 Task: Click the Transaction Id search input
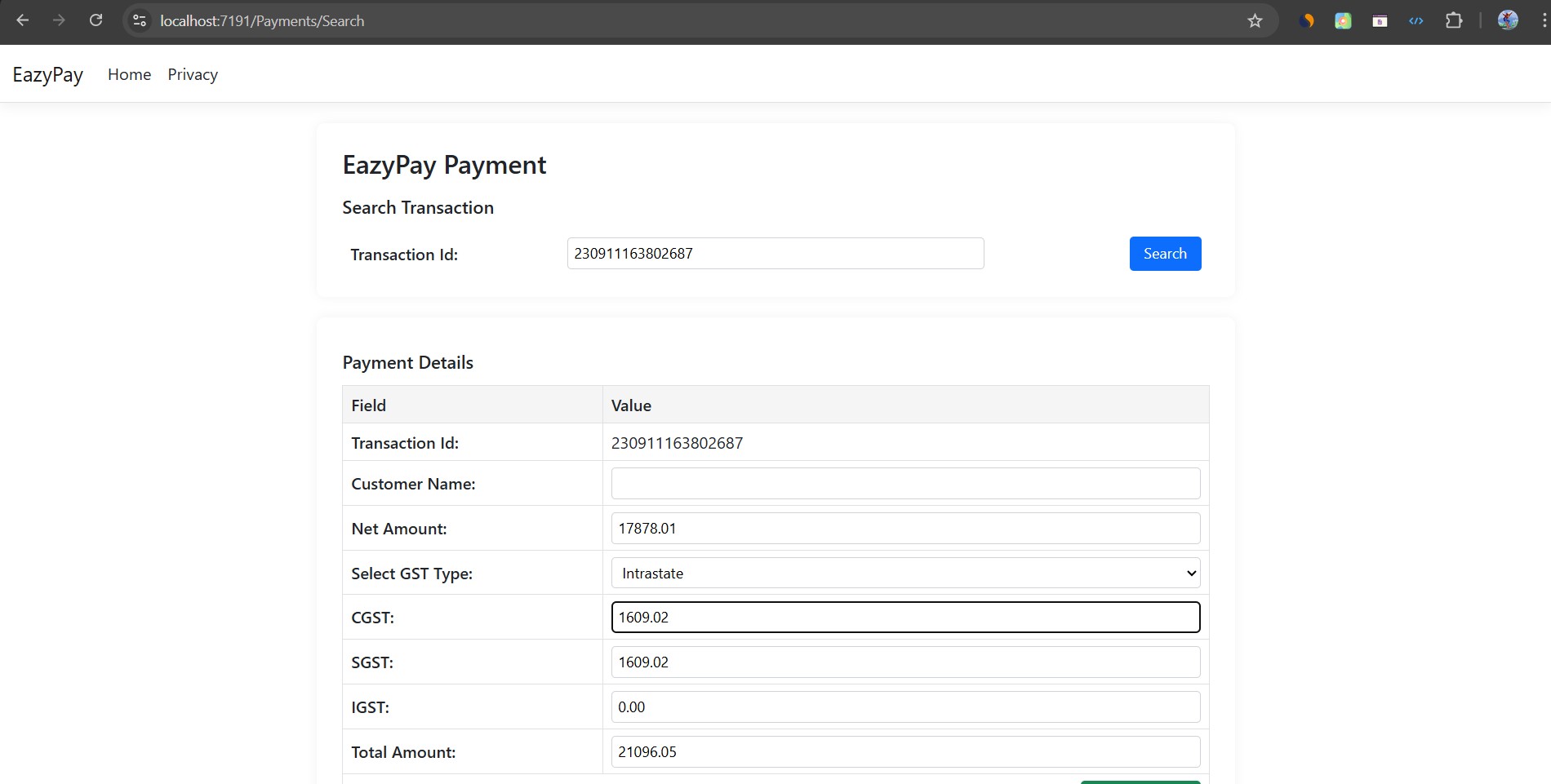coord(775,253)
